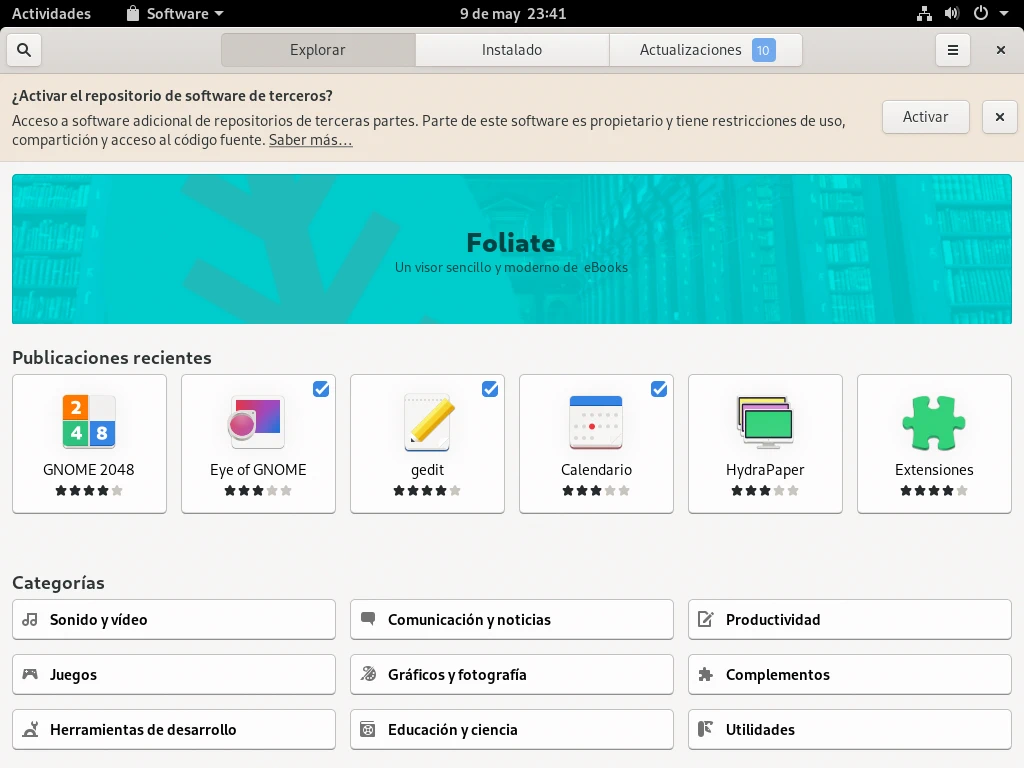Click the installed checkmark on Eye of GNOME
This screenshot has height=768, width=1024.
click(321, 389)
